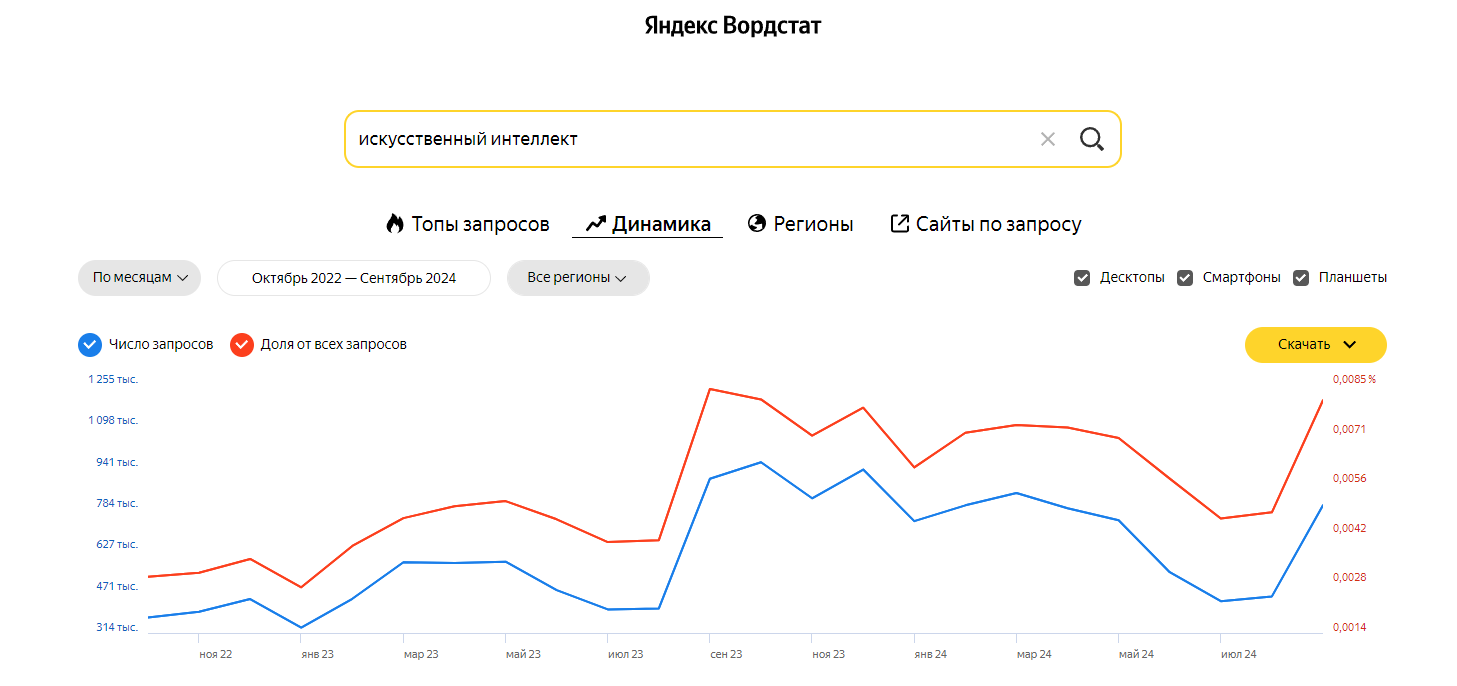Click the globe icon next to Регионы
Image resolution: width=1457 pixels, height=686 pixels.
pyautogui.click(x=756, y=223)
